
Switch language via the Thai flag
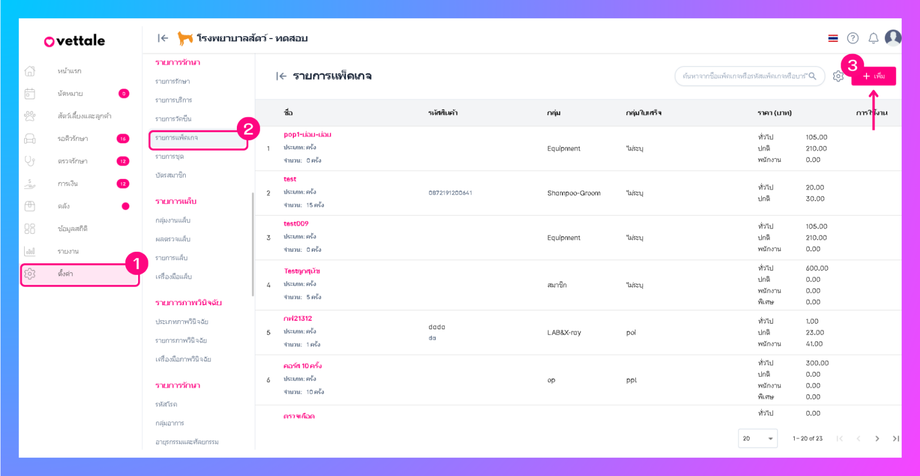pos(833,38)
